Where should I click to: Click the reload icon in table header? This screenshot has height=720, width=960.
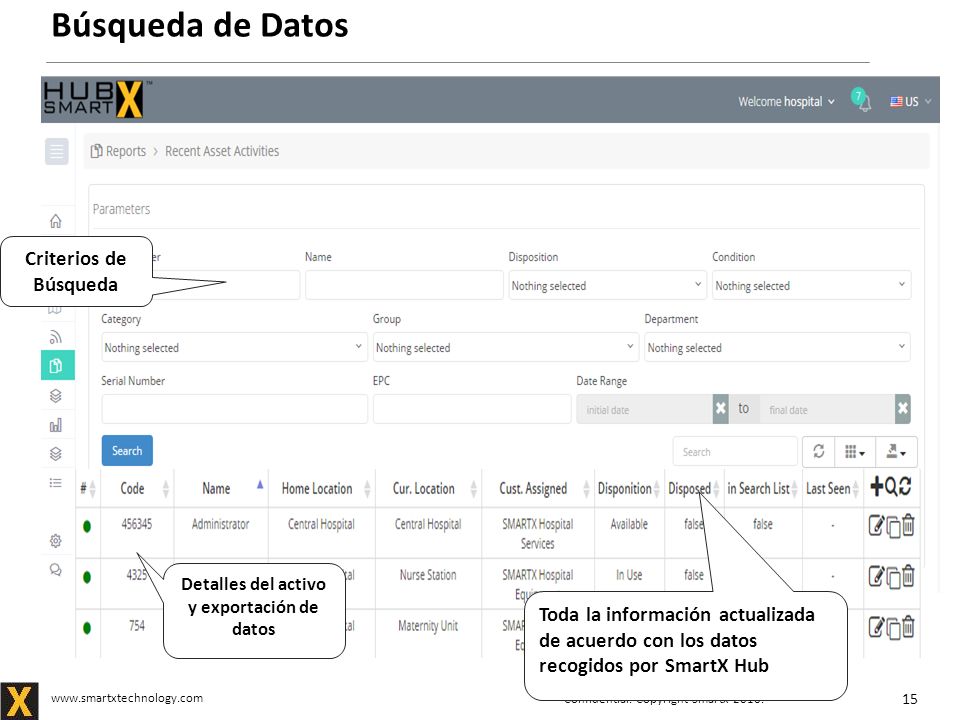click(906, 487)
